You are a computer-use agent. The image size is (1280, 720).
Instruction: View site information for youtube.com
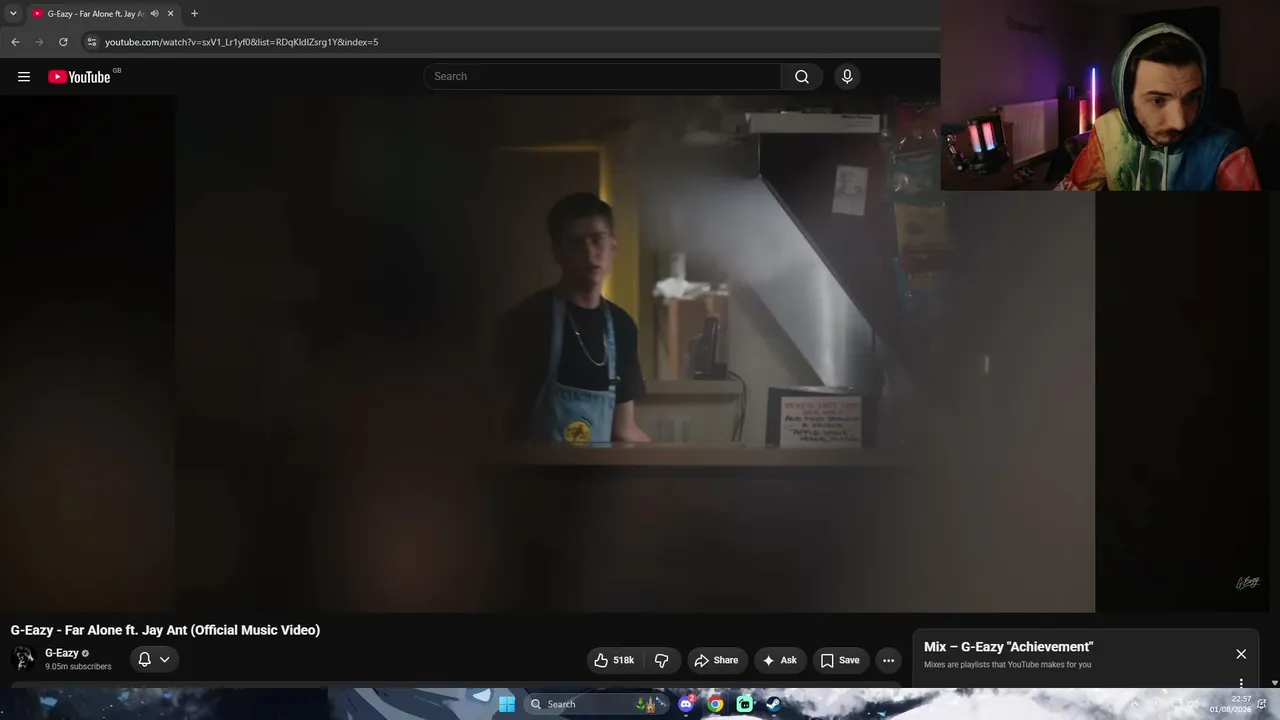coord(92,42)
